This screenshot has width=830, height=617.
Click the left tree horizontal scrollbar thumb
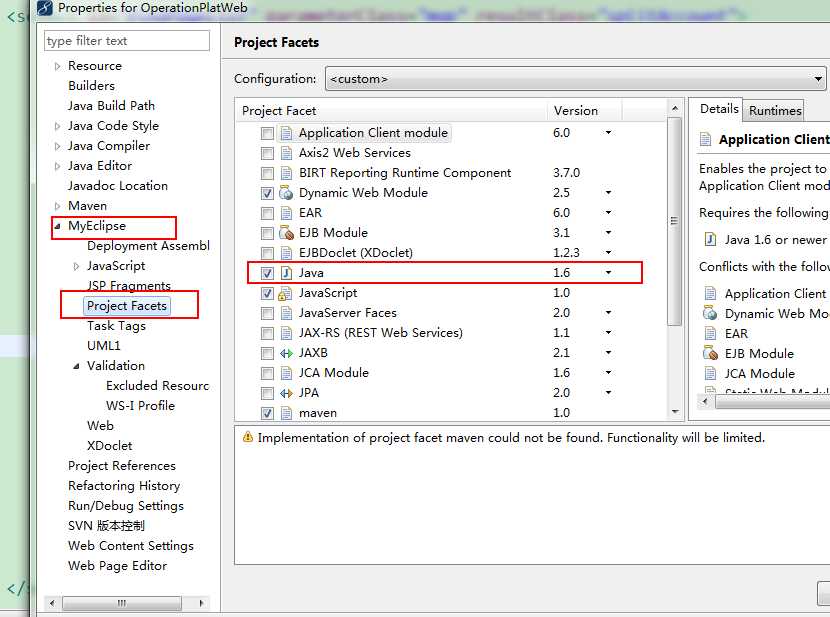point(122,603)
